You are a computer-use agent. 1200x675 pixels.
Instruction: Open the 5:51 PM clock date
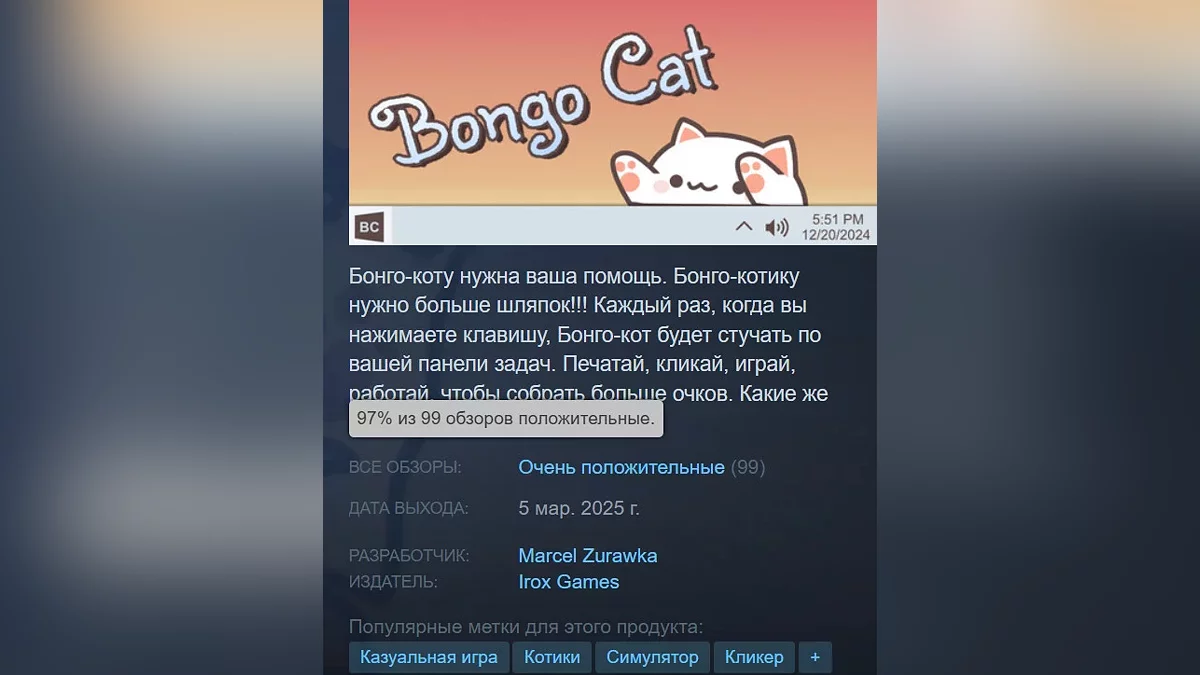click(x=837, y=227)
